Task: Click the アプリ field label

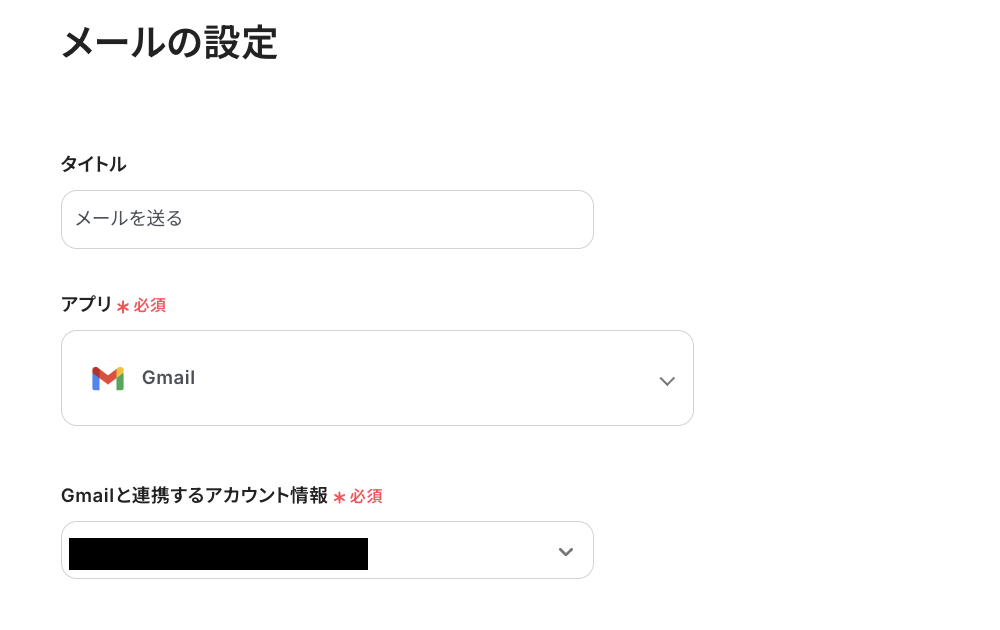Action: click(87, 304)
